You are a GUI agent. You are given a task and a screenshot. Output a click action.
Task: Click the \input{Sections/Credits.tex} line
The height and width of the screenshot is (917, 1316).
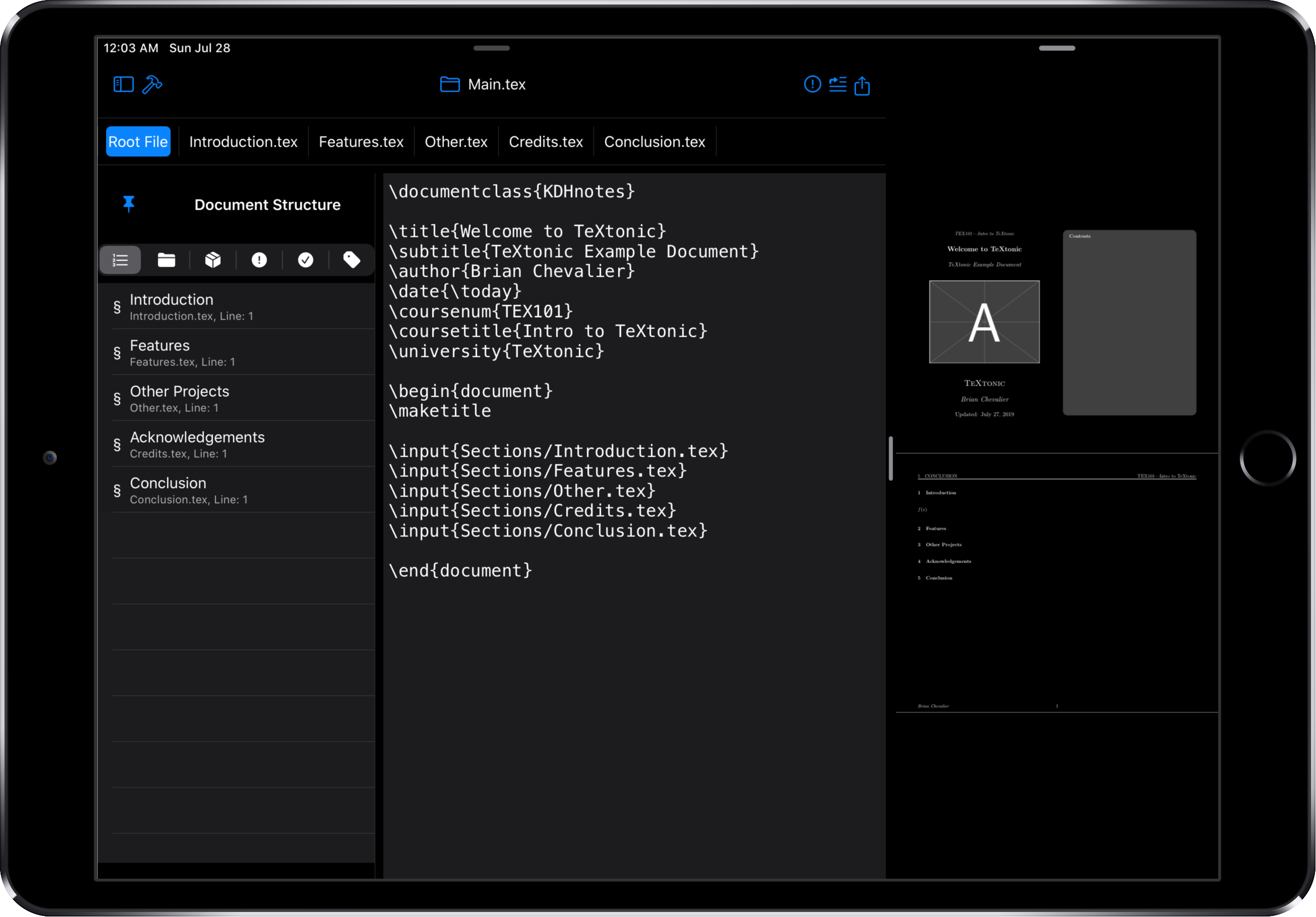tap(532, 511)
